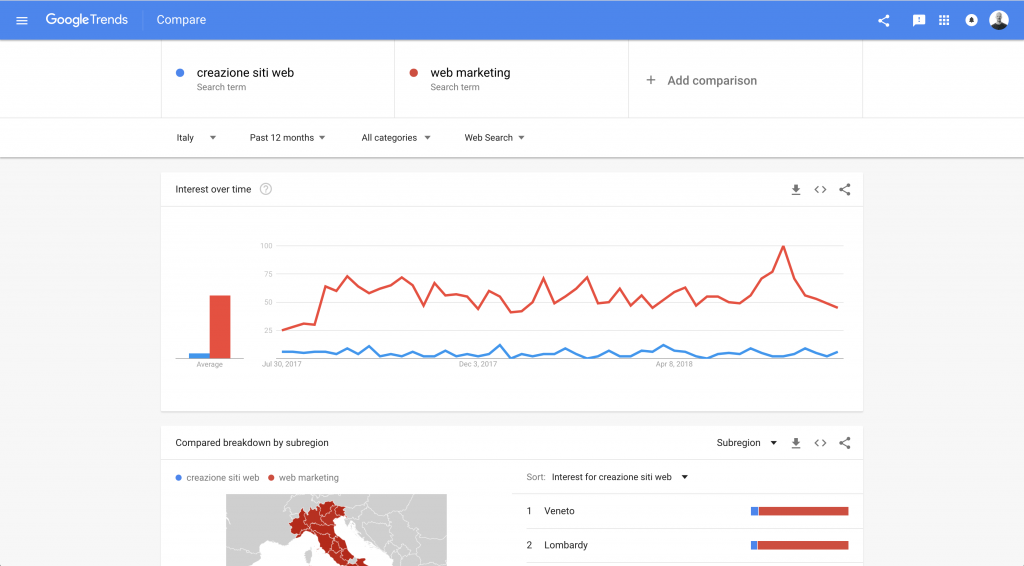Click the Lombardy comparison bar
The height and width of the screenshot is (566, 1024).
pyautogui.click(x=800, y=545)
